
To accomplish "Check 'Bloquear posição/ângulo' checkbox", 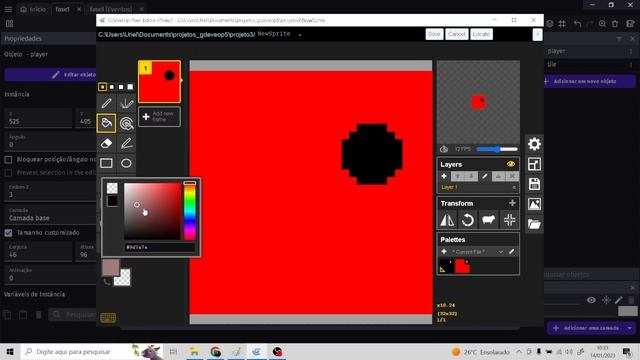I will (x=8, y=160).
